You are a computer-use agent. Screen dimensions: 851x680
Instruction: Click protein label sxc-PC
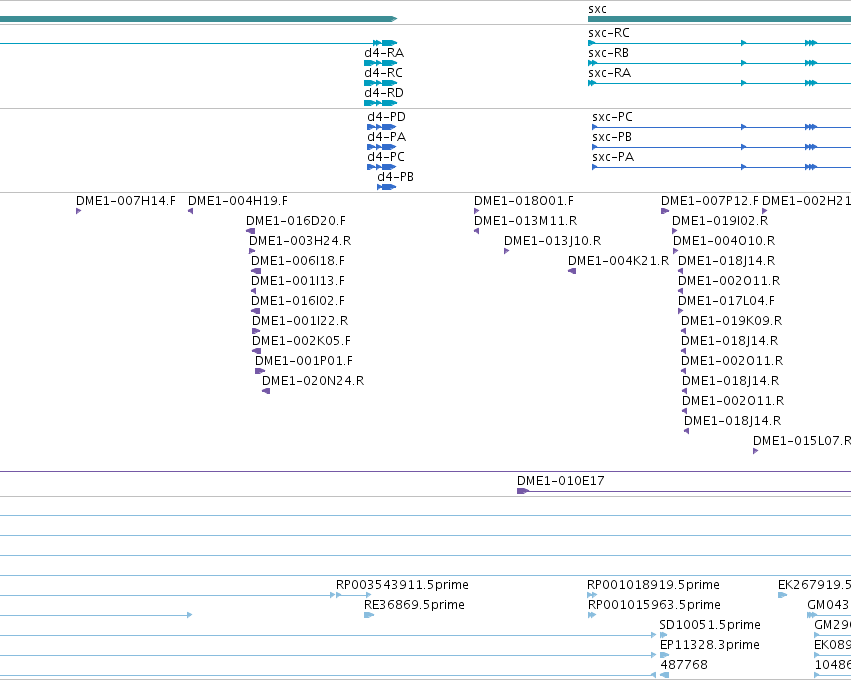[612, 117]
